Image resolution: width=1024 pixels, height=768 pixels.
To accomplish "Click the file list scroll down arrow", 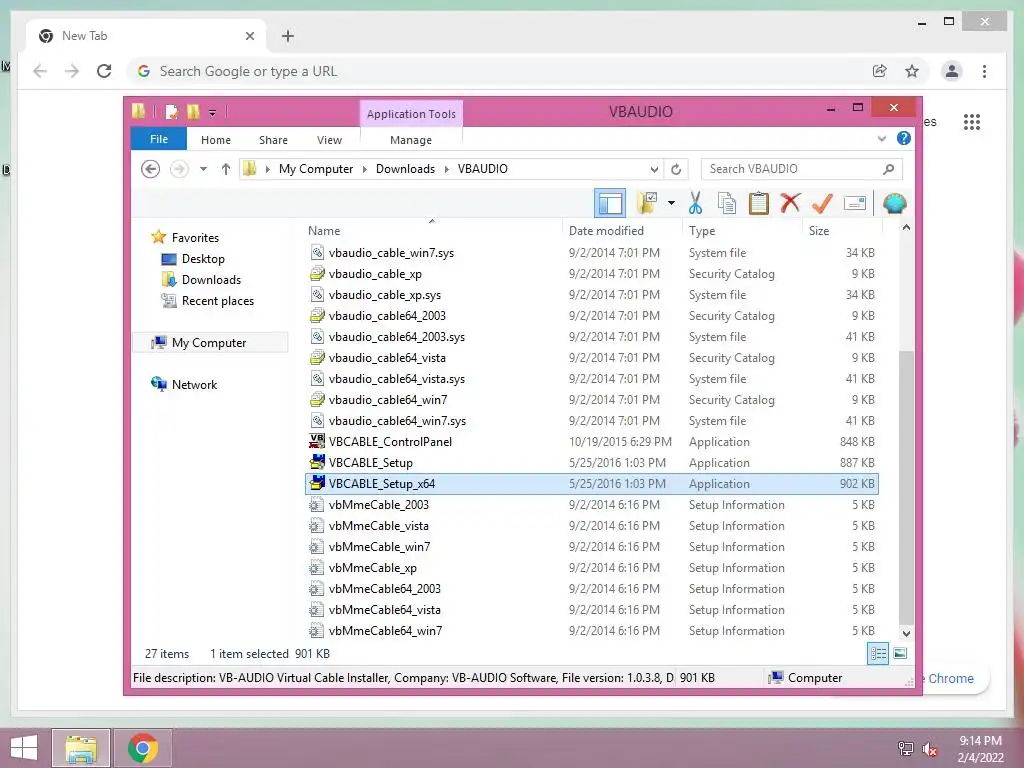I will pos(906,633).
